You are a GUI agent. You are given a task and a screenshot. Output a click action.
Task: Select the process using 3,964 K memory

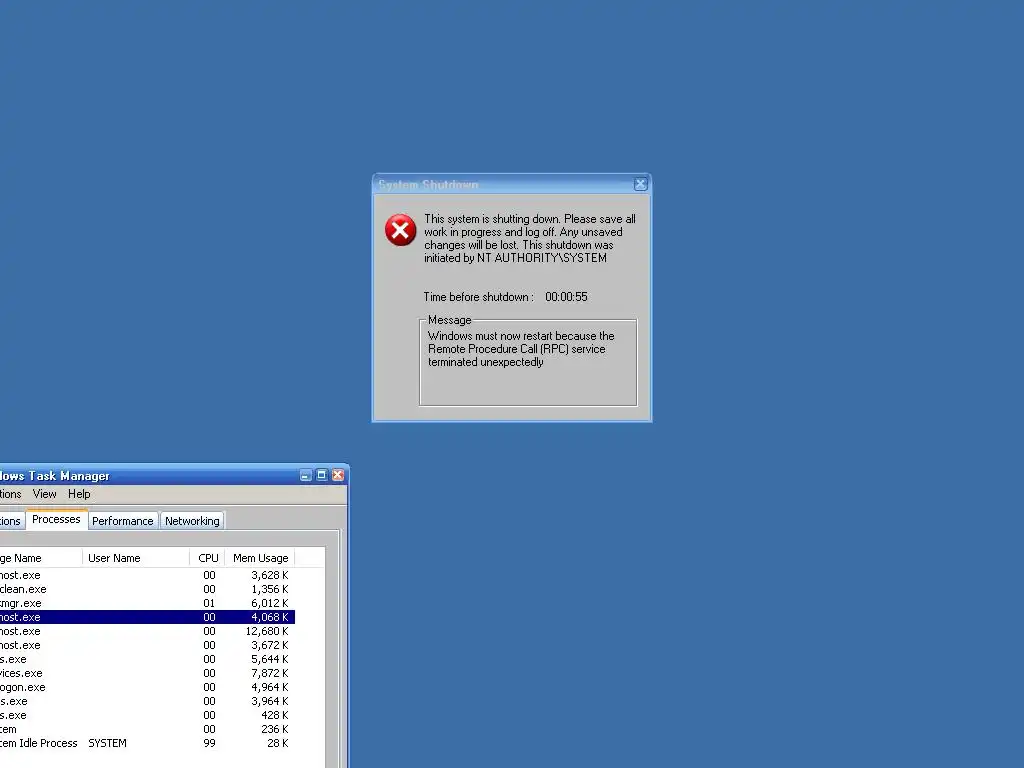(147, 701)
